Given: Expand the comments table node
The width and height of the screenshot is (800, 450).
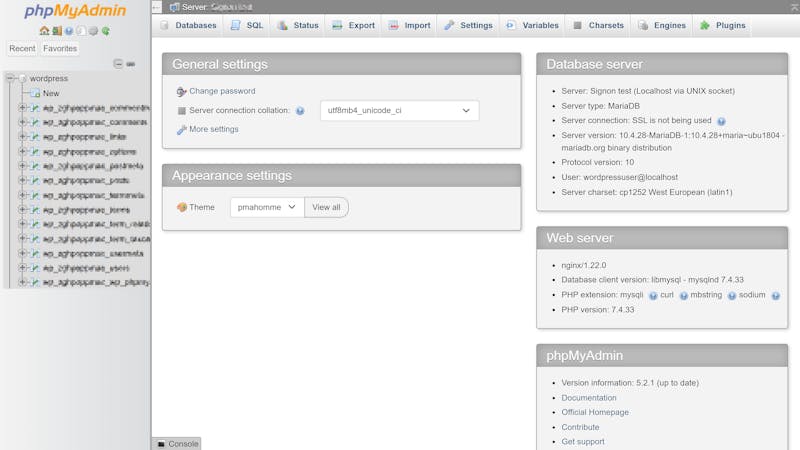Looking at the screenshot, I should (x=22, y=122).
